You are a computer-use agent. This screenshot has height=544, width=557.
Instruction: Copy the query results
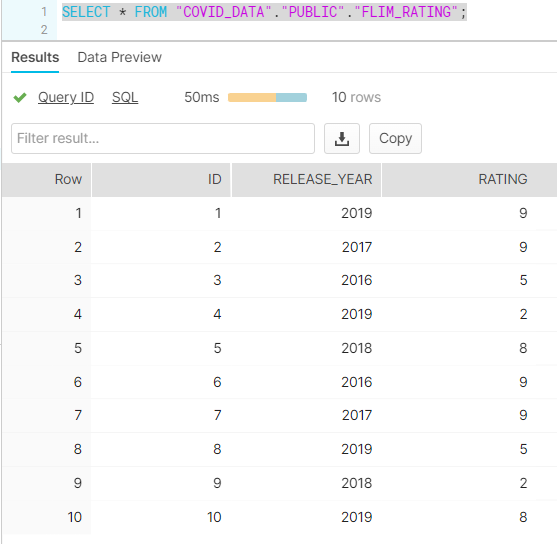(x=395, y=139)
